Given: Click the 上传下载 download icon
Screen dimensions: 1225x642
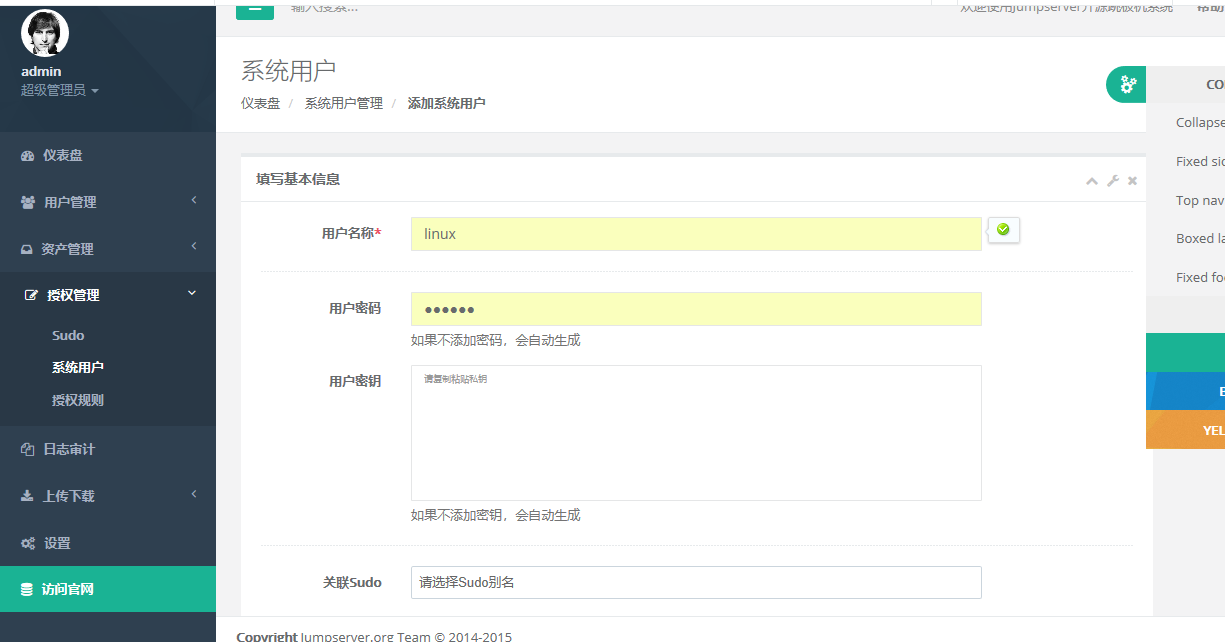Looking at the screenshot, I should [x=27, y=496].
